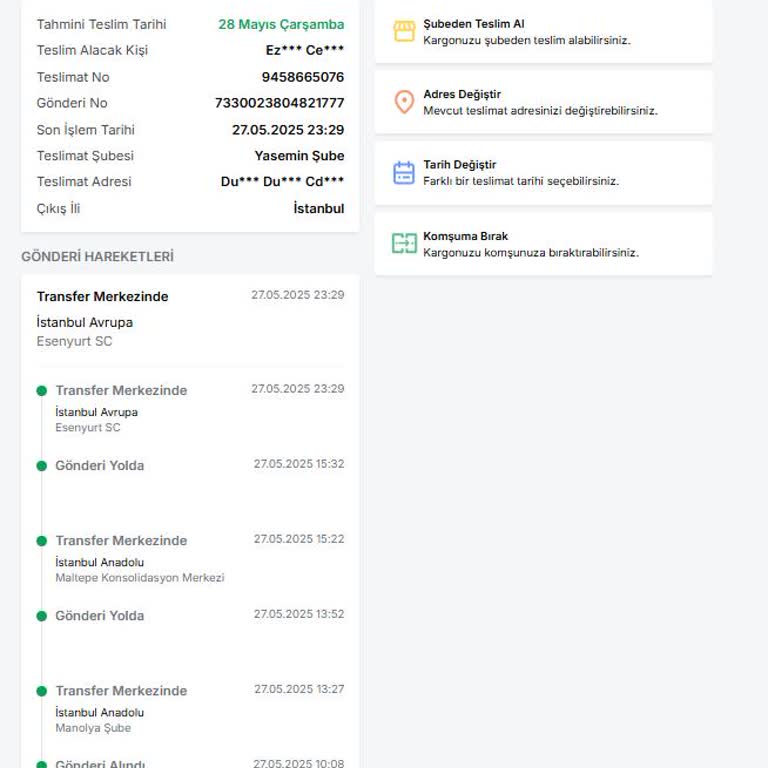Click the Manolya Şube text

[93, 728]
